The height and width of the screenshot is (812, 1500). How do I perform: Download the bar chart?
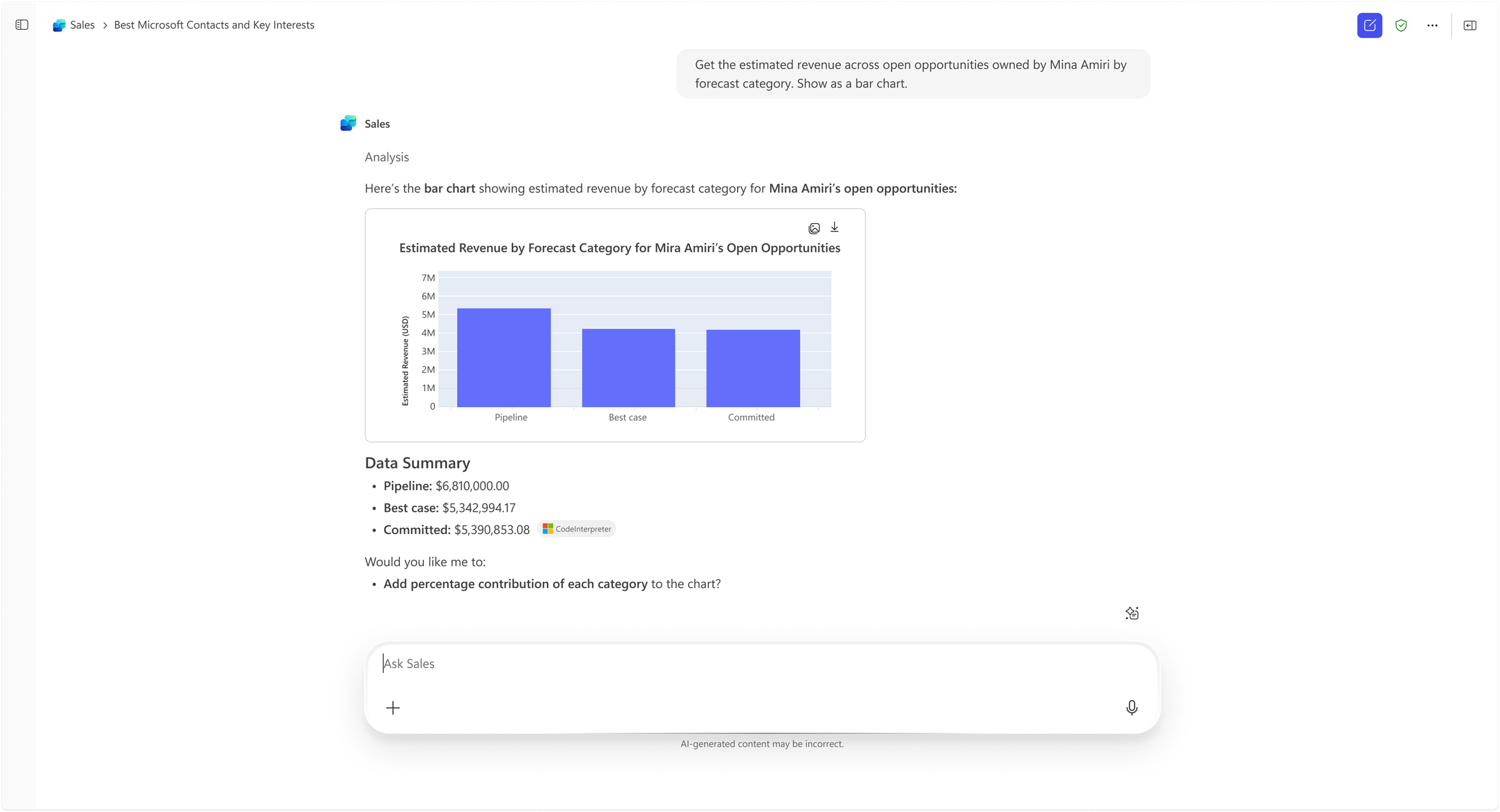pos(834,228)
